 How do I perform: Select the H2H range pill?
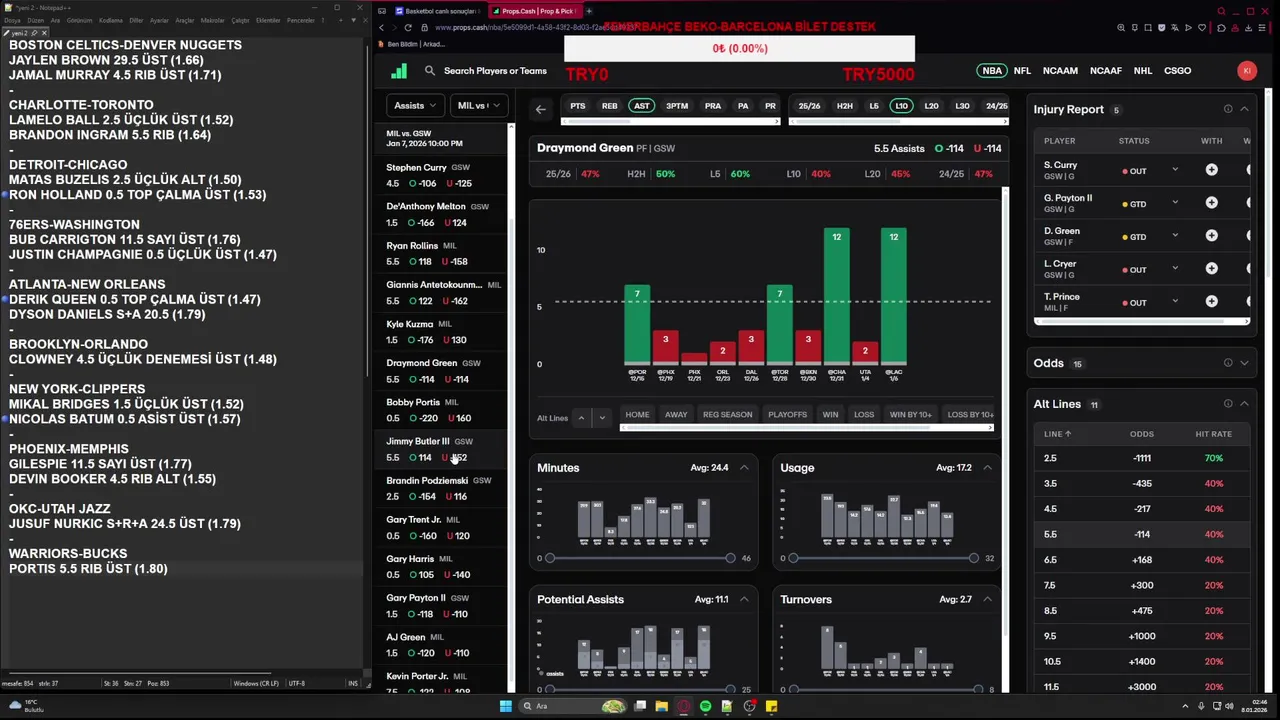pyautogui.click(x=845, y=106)
